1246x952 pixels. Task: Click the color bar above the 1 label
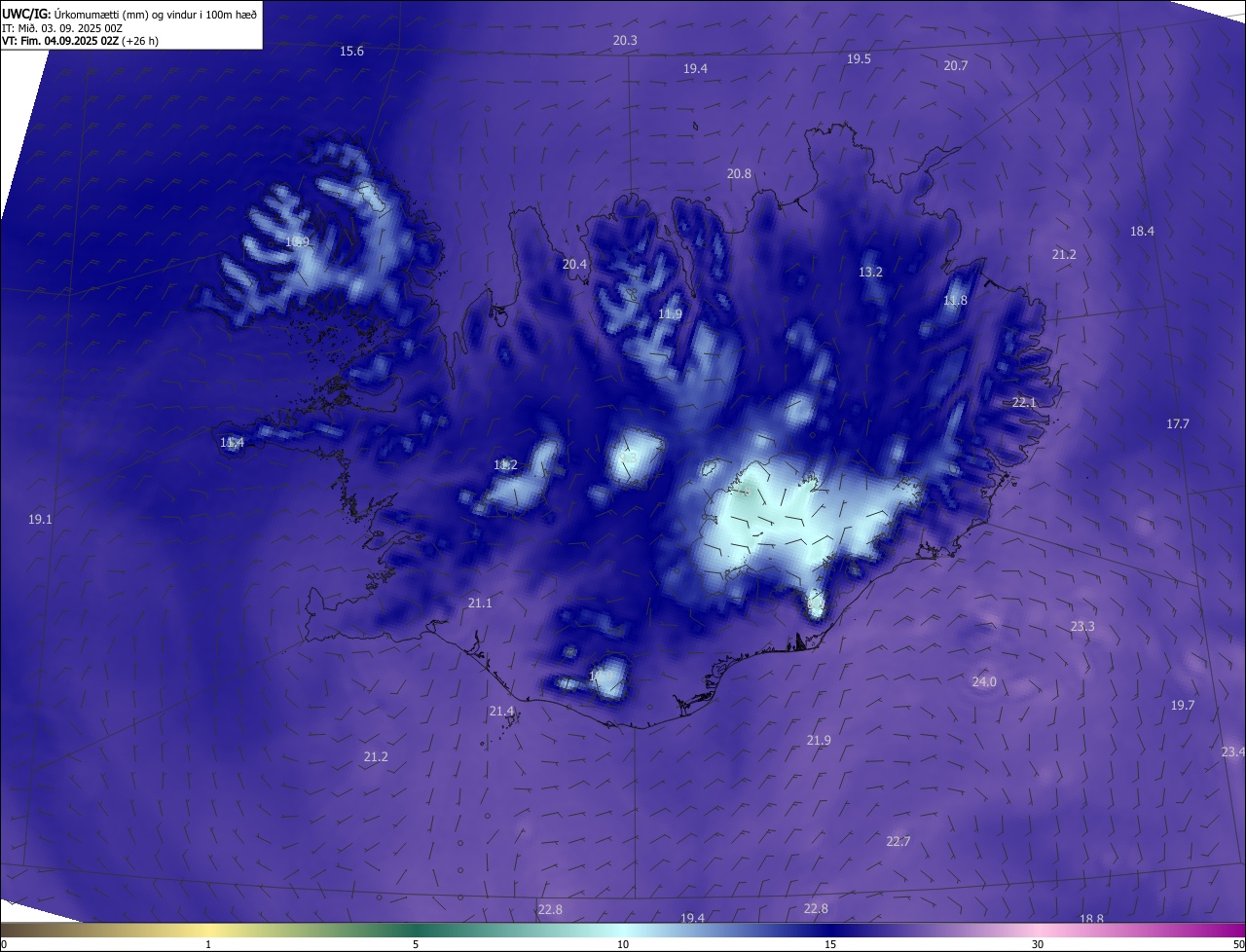[x=208, y=930]
